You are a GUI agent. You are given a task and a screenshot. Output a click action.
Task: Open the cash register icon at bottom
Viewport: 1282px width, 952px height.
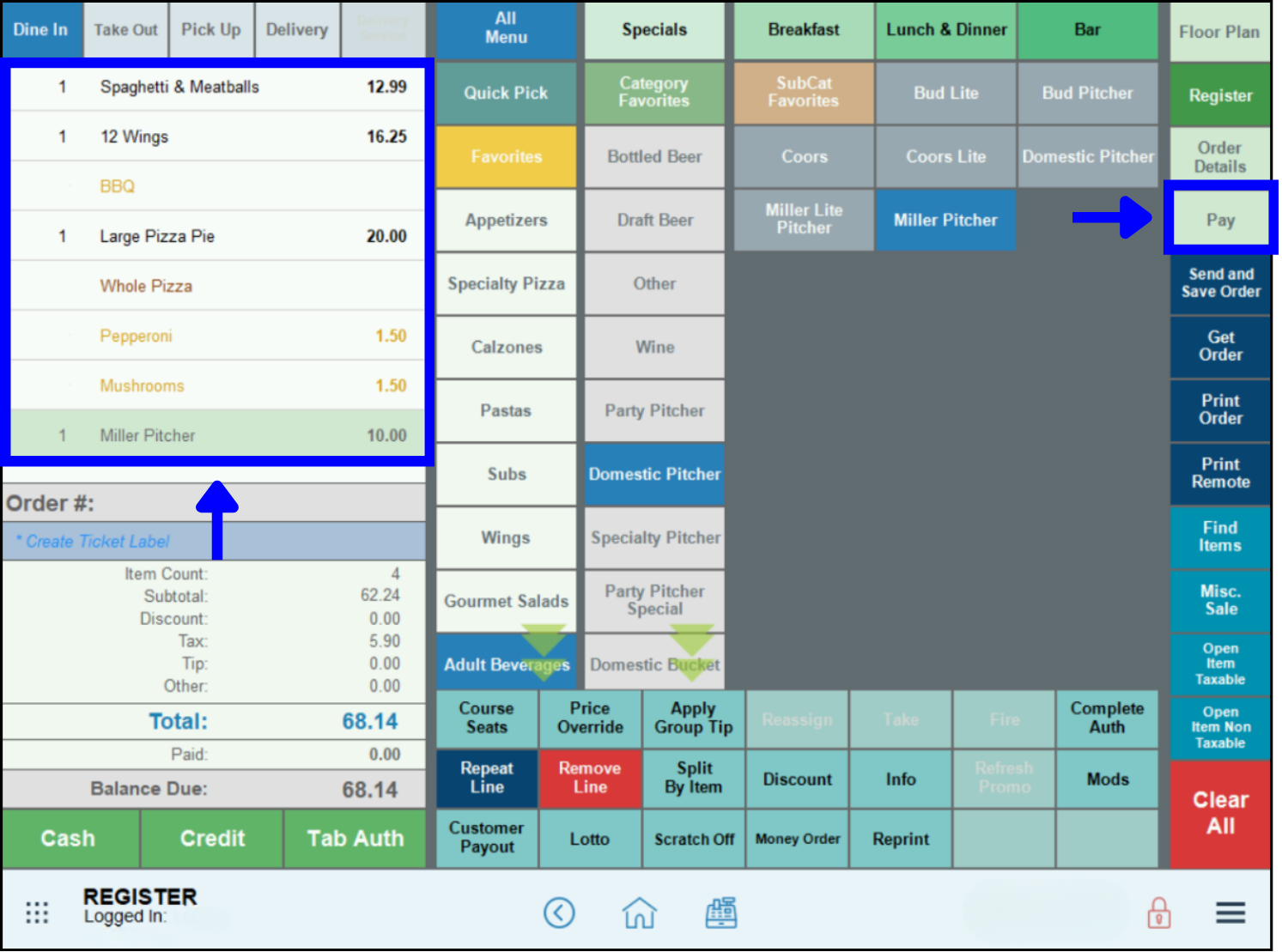click(x=720, y=913)
